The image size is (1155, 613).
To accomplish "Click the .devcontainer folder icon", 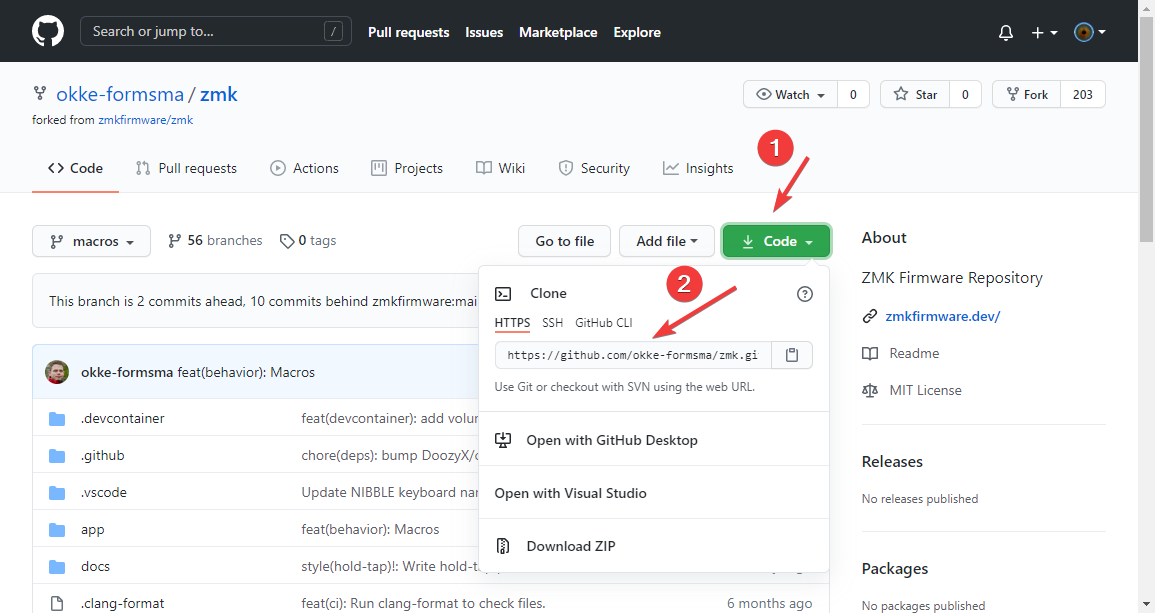I will (x=57, y=418).
